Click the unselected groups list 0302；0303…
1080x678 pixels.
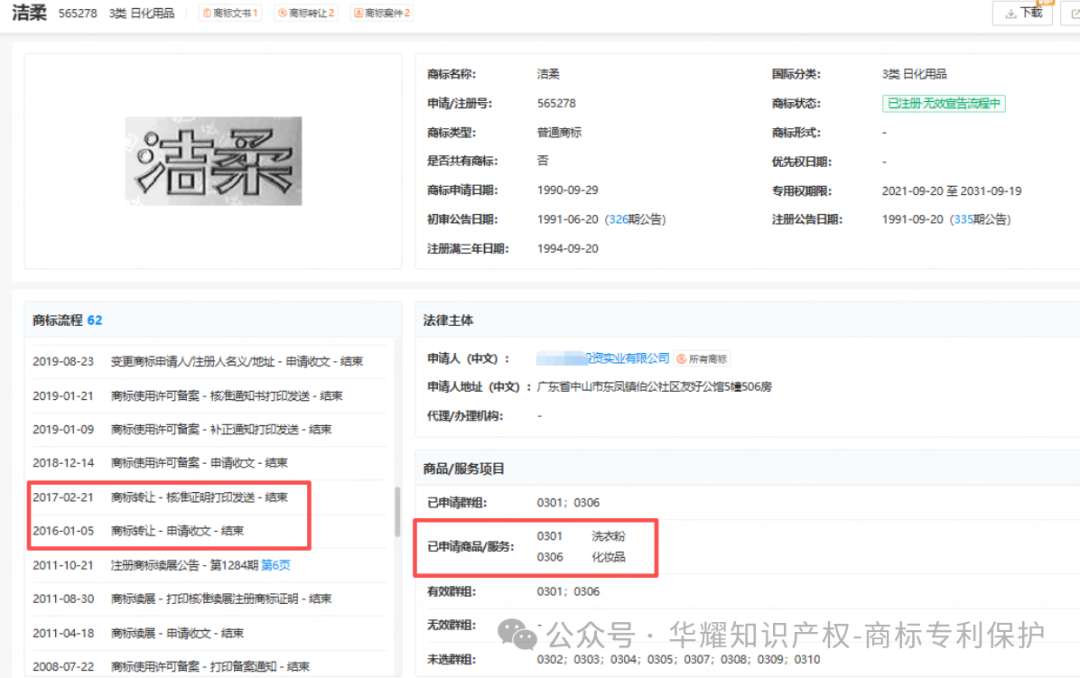pyautogui.click(x=678, y=659)
